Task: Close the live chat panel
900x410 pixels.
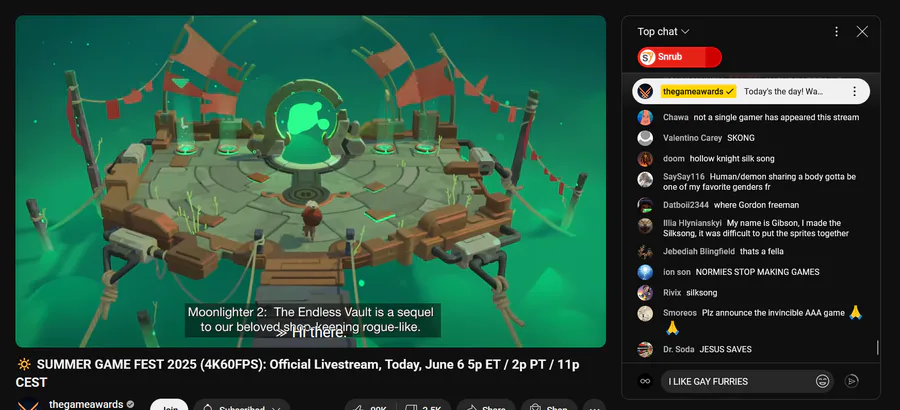Action: point(862,32)
